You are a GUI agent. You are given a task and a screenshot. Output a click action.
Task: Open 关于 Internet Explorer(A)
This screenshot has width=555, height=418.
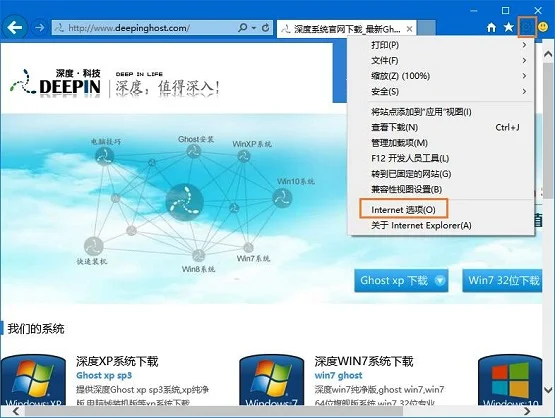pyautogui.click(x=441, y=225)
